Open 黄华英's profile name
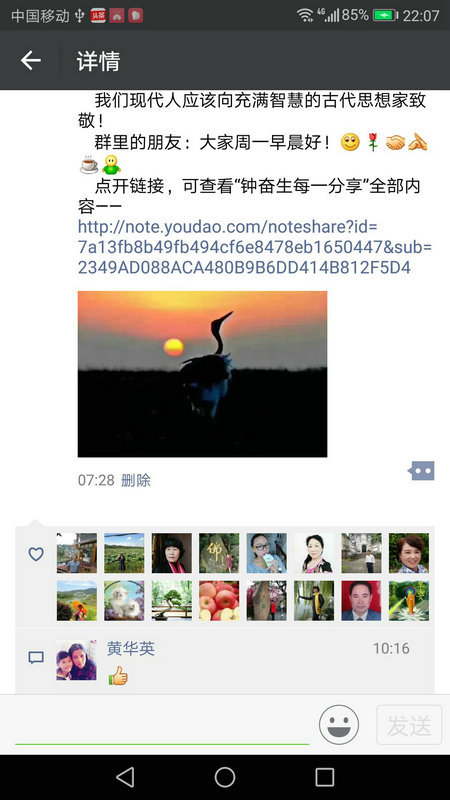450x800 pixels. tap(131, 648)
